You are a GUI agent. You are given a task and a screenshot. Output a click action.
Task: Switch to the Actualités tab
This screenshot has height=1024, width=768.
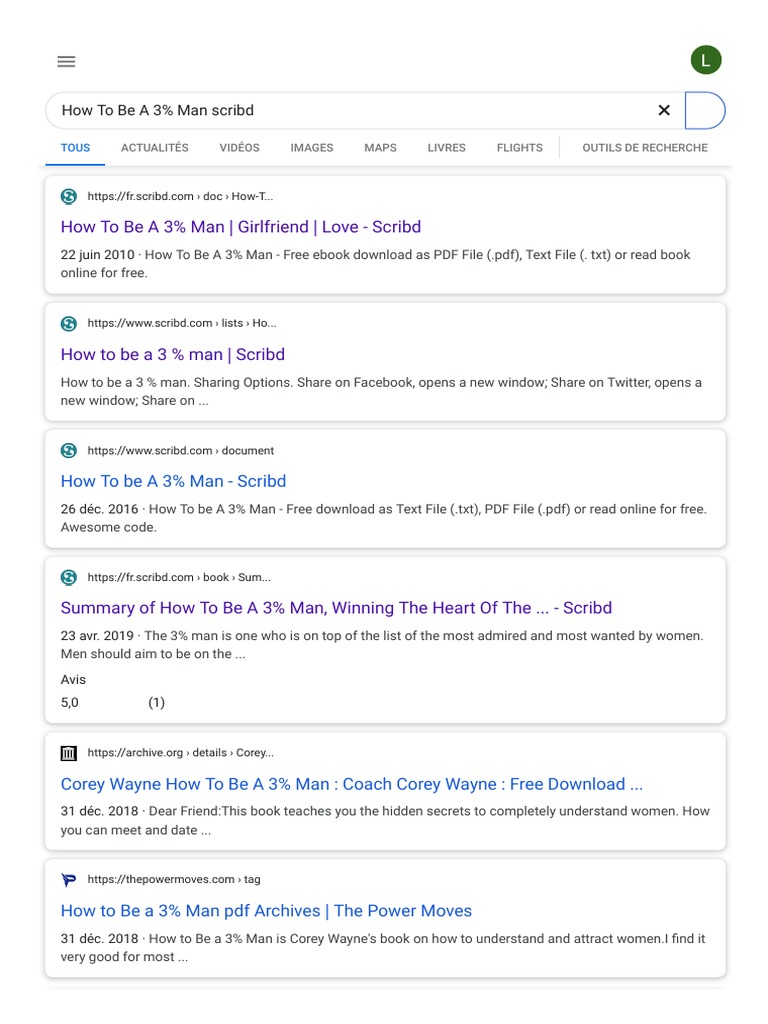tap(154, 148)
